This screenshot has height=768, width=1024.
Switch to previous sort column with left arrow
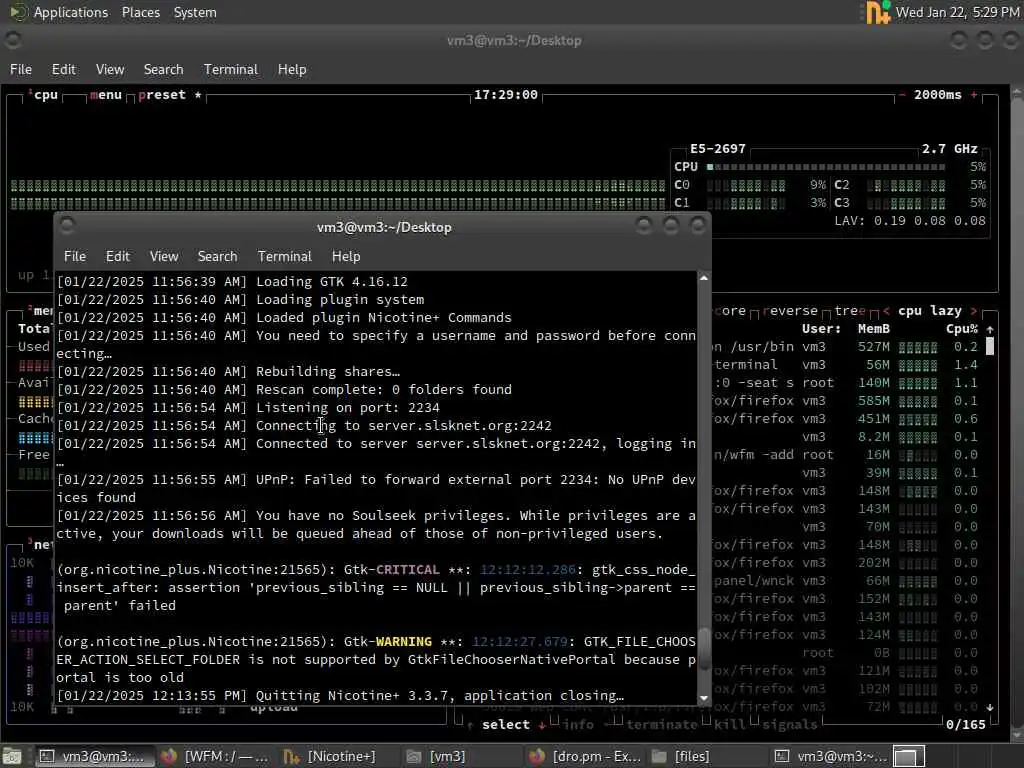pyautogui.click(x=886, y=311)
